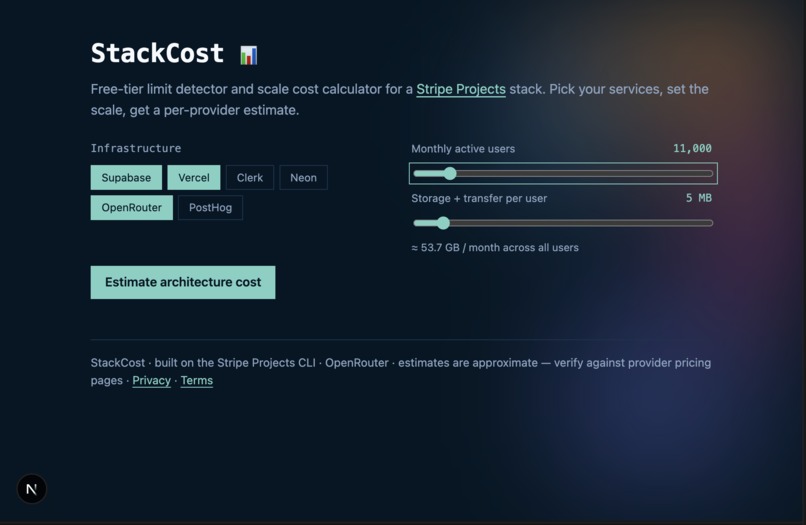Add PostHog to the stack
Image resolution: width=806 pixels, height=525 pixels.
[x=210, y=208]
